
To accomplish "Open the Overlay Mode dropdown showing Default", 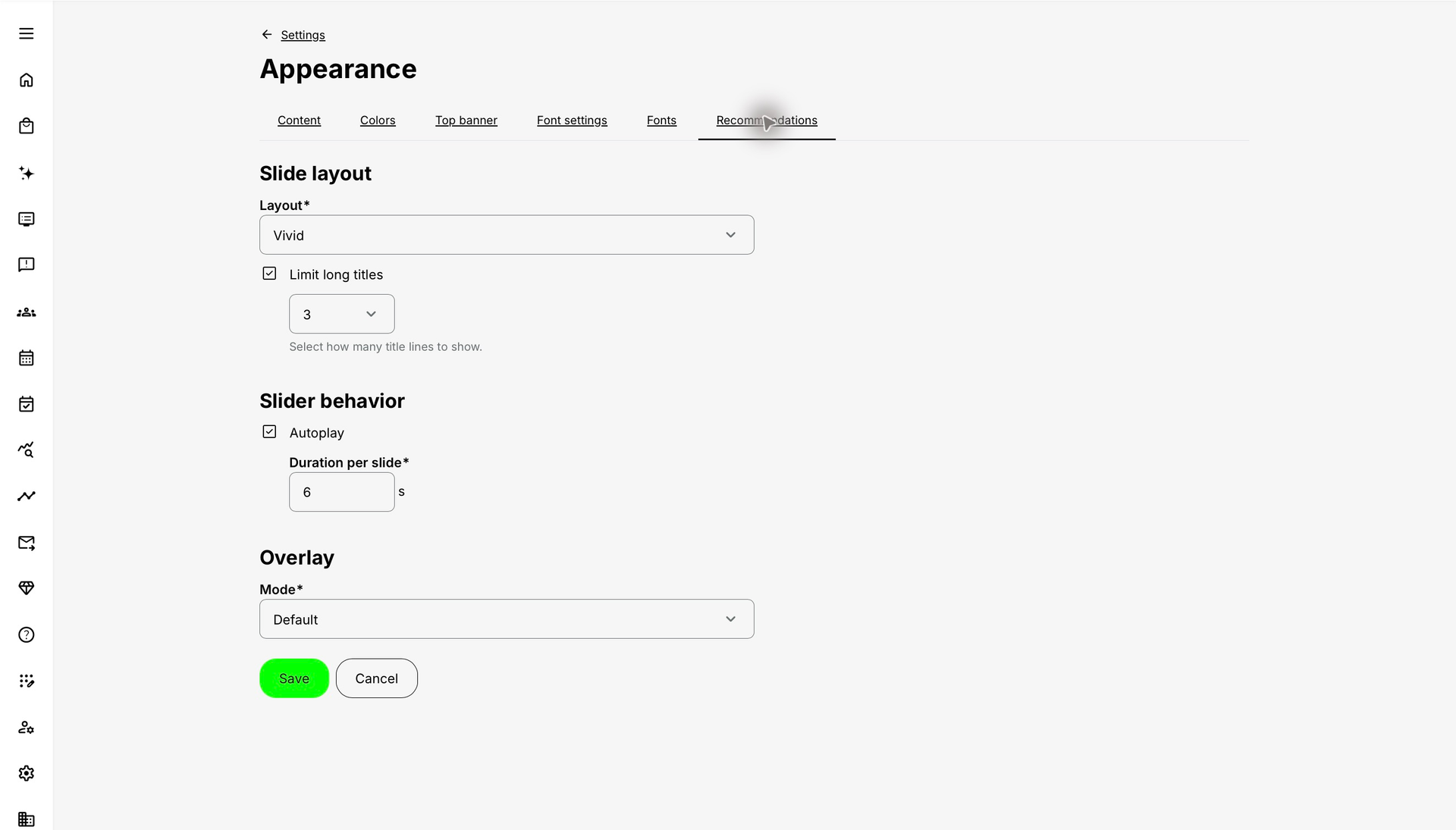I will [507, 619].
